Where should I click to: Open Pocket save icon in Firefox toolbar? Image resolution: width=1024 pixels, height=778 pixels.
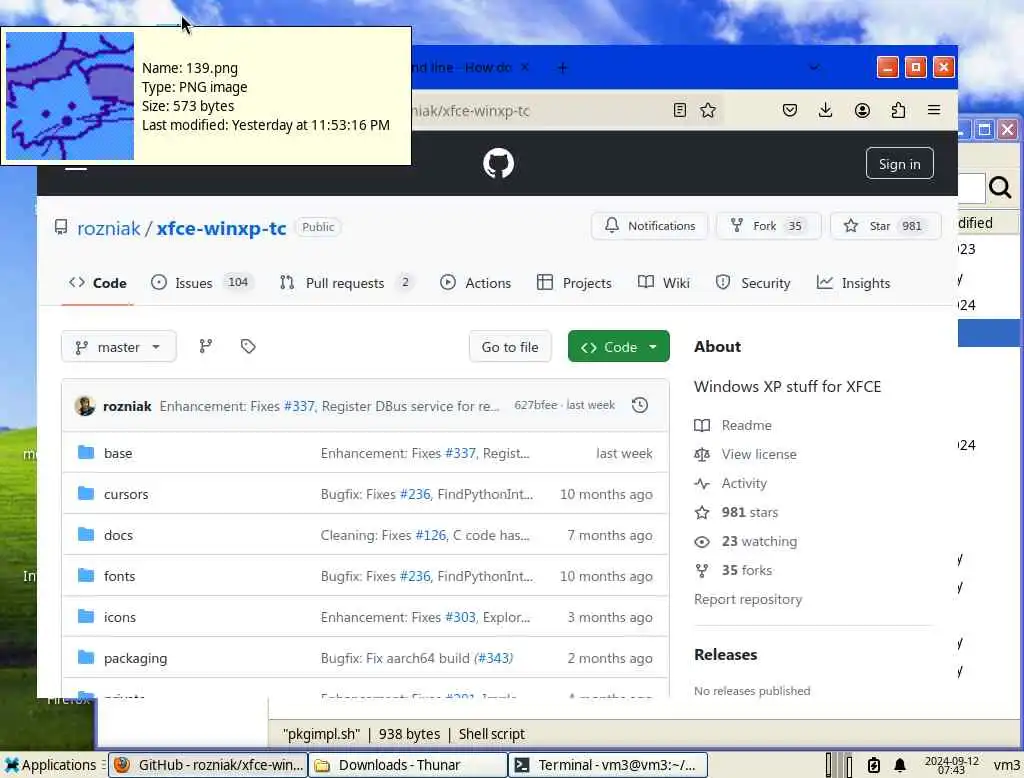[x=790, y=110]
